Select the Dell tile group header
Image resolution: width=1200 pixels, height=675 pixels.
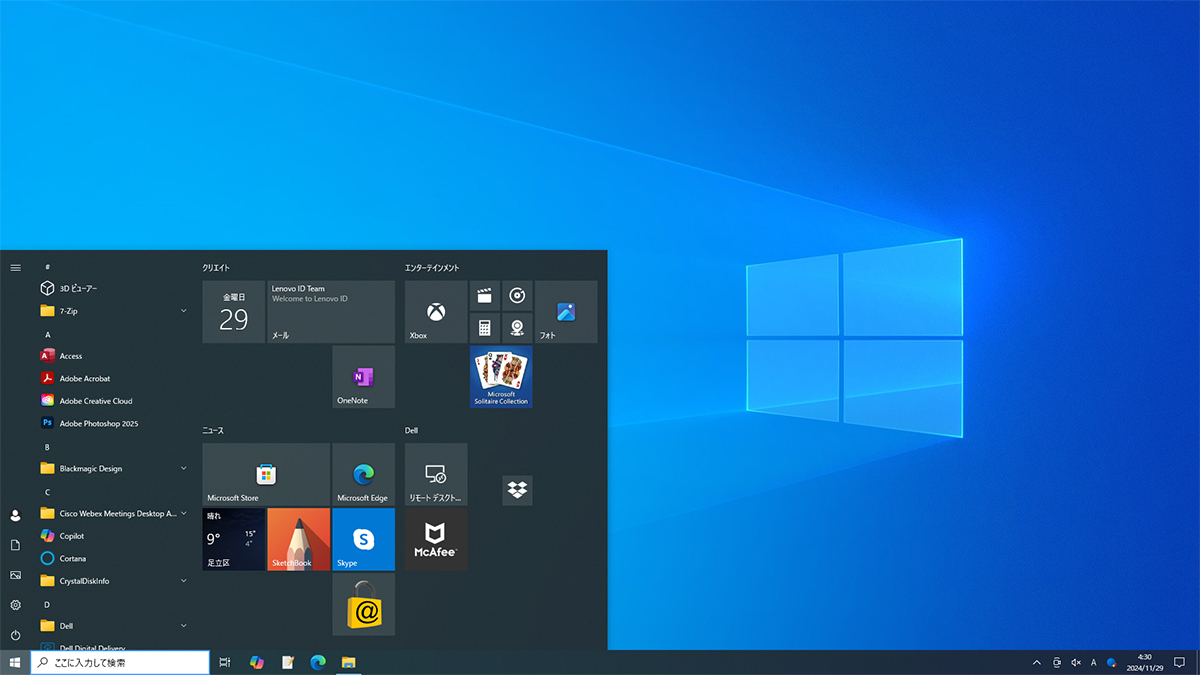pyautogui.click(x=411, y=430)
